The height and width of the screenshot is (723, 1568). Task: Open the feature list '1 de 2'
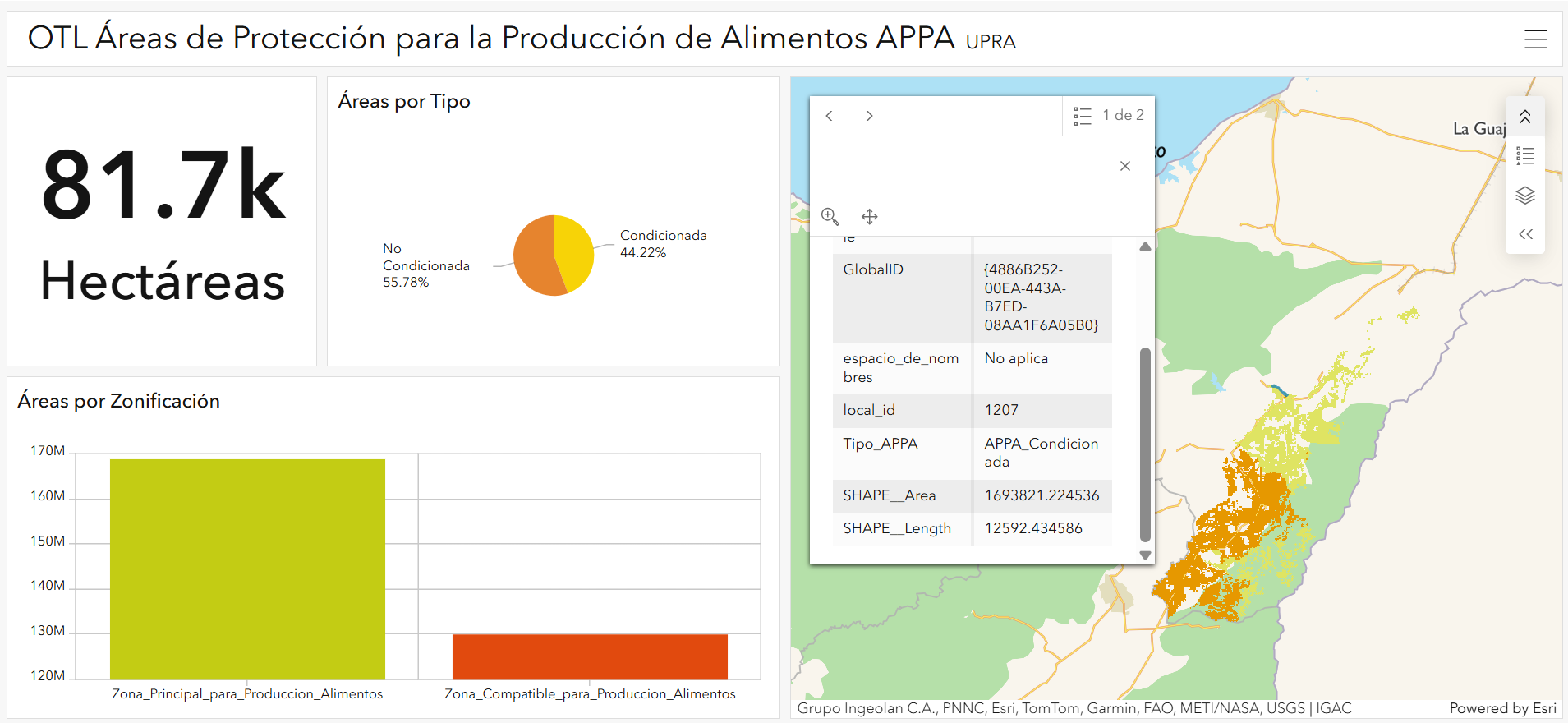click(1108, 116)
